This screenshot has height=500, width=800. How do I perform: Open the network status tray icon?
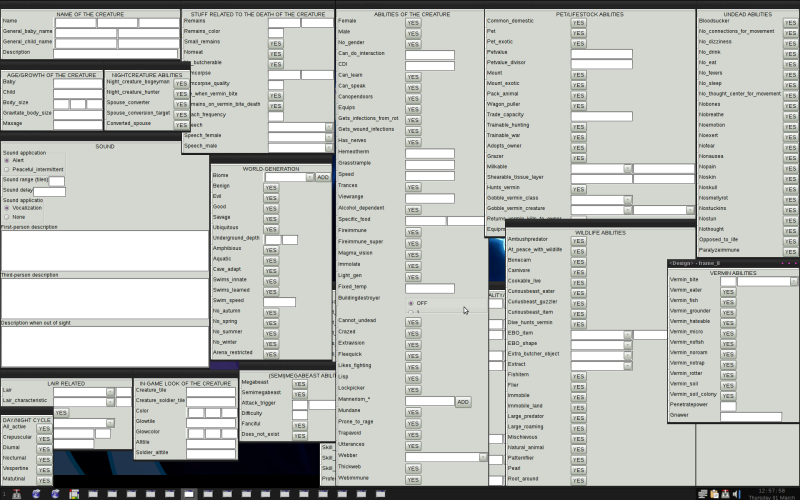pos(703,494)
